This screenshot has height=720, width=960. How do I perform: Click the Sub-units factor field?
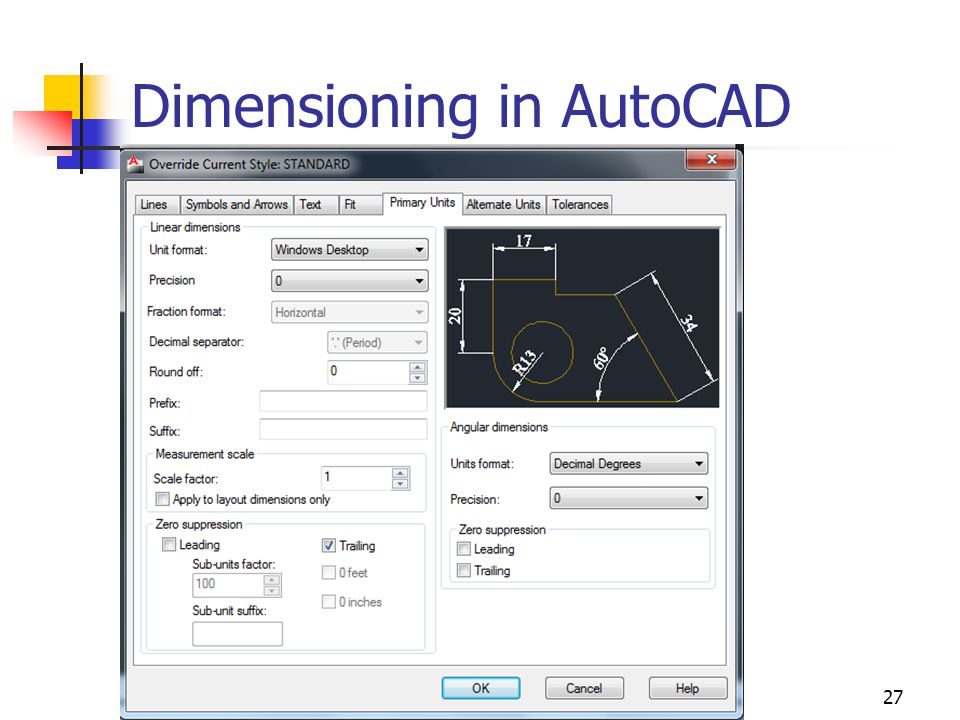tap(228, 585)
